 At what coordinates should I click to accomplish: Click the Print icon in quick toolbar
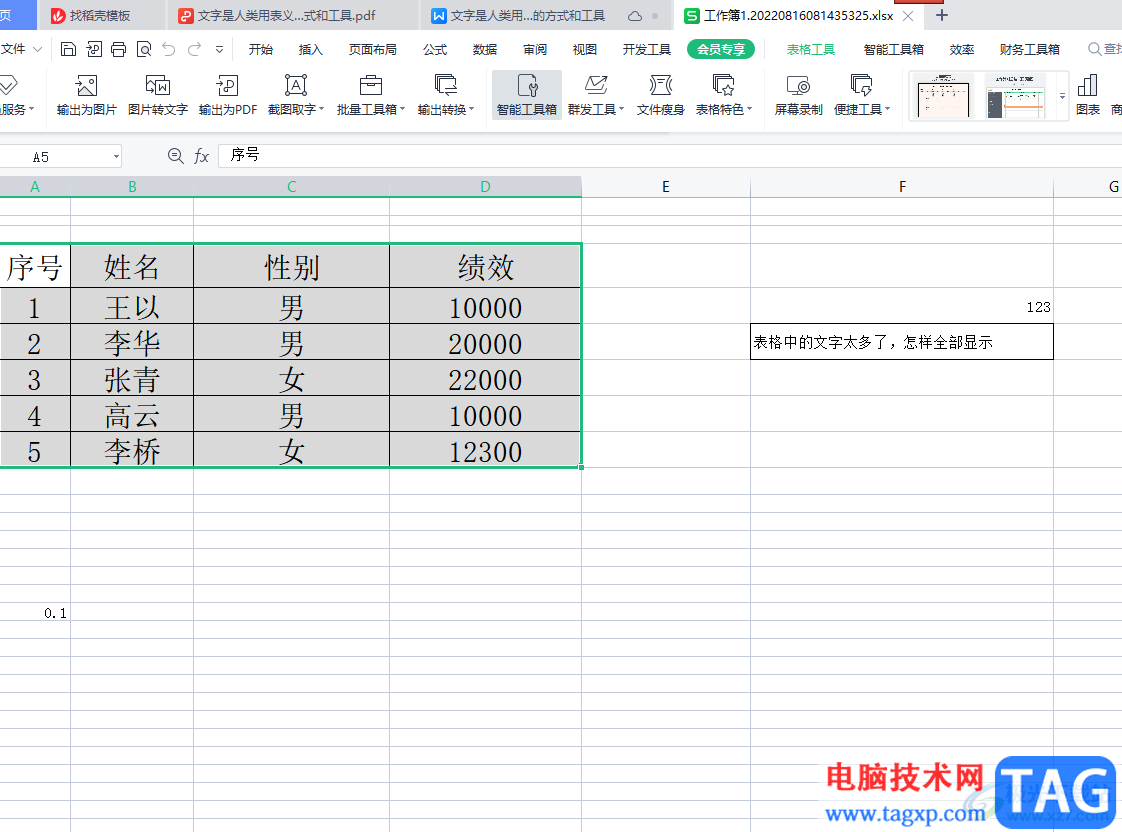tap(119, 49)
